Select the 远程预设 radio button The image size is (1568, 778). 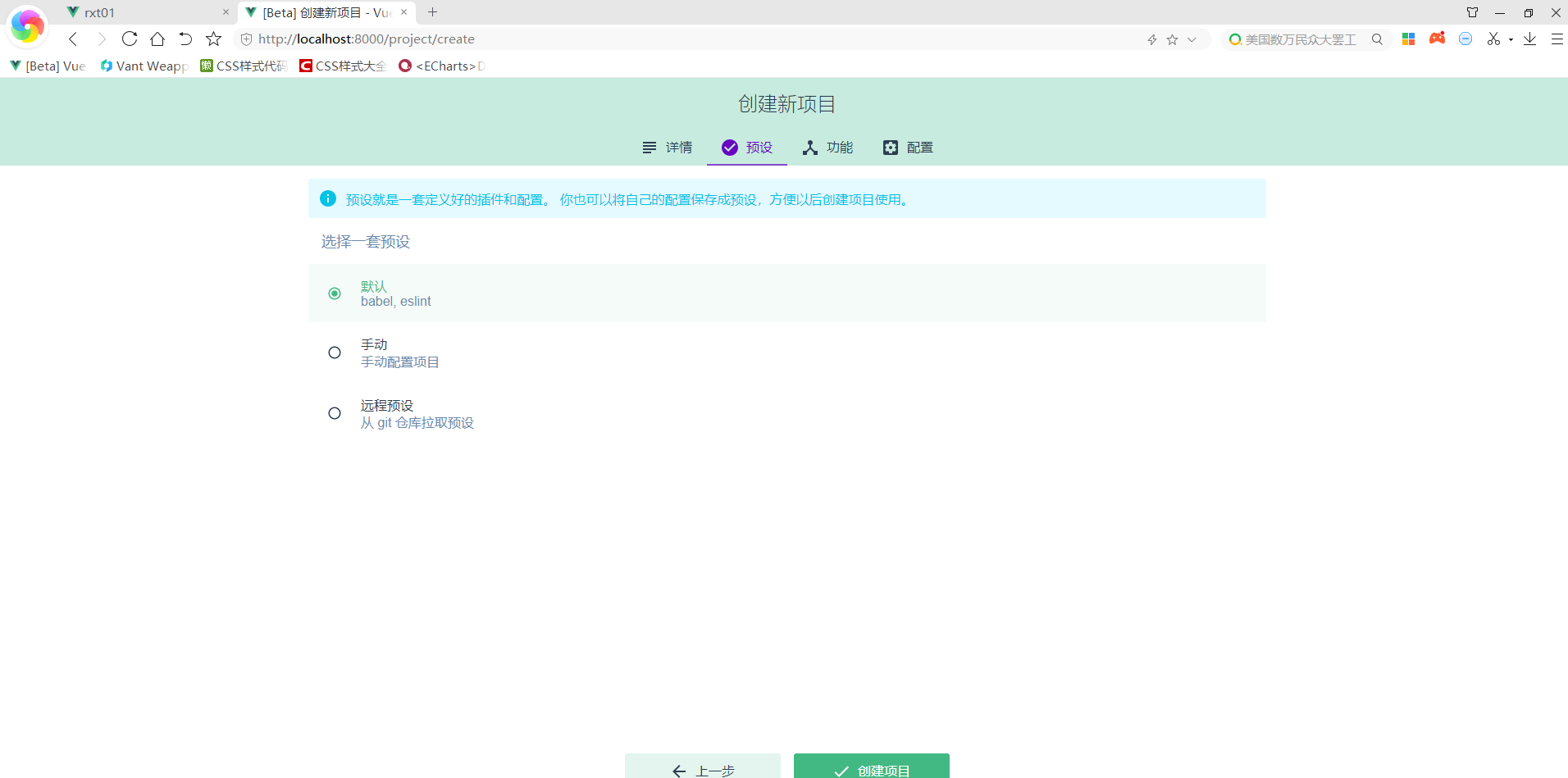334,413
